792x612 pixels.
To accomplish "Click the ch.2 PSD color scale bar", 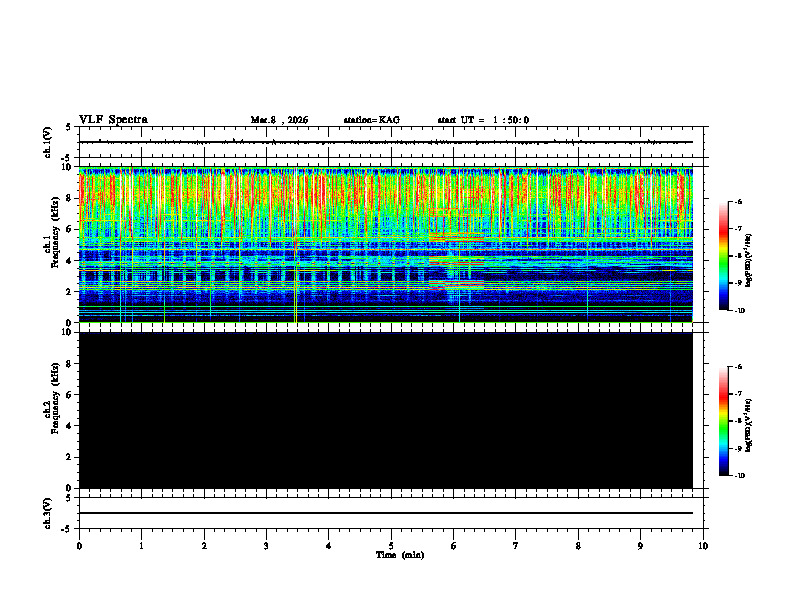I will [x=723, y=421].
